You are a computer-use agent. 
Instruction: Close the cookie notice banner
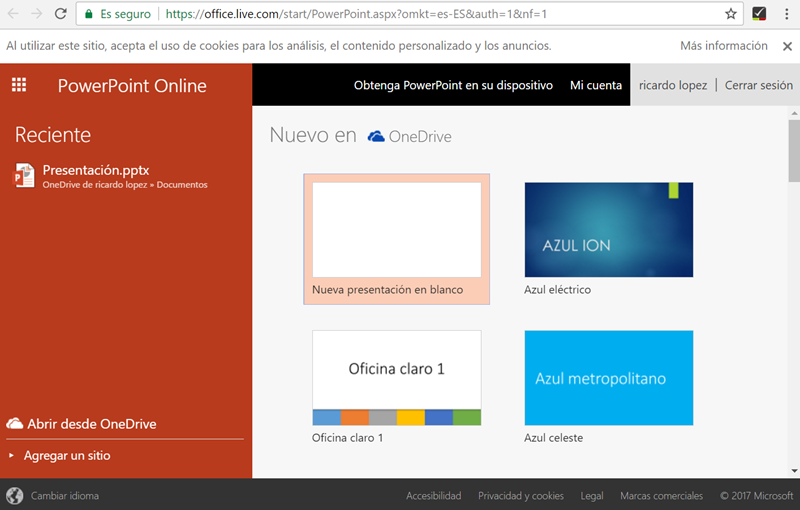click(x=787, y=46)
